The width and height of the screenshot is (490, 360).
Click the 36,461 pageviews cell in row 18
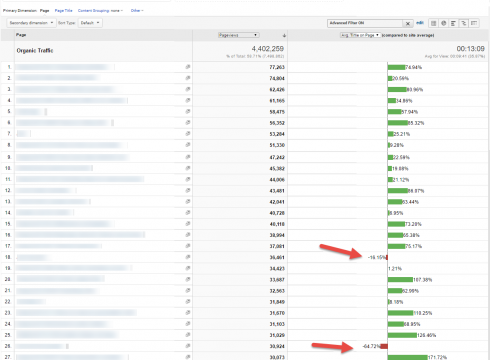pyautogui.click(x=277, y=257)
